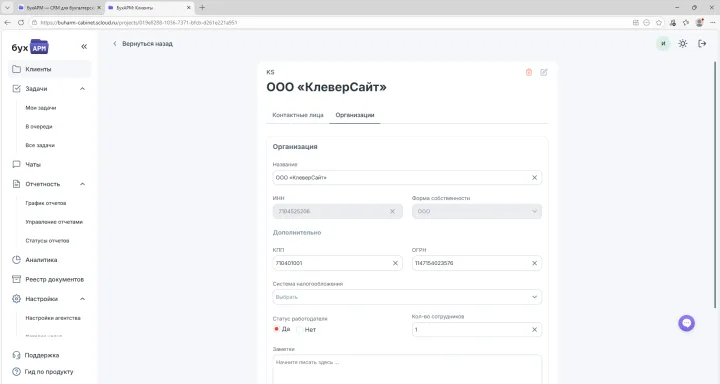Screen dimensions: 720x384
Task: Switch to Контактные лица tab
Action: click(x=298, y=115)
